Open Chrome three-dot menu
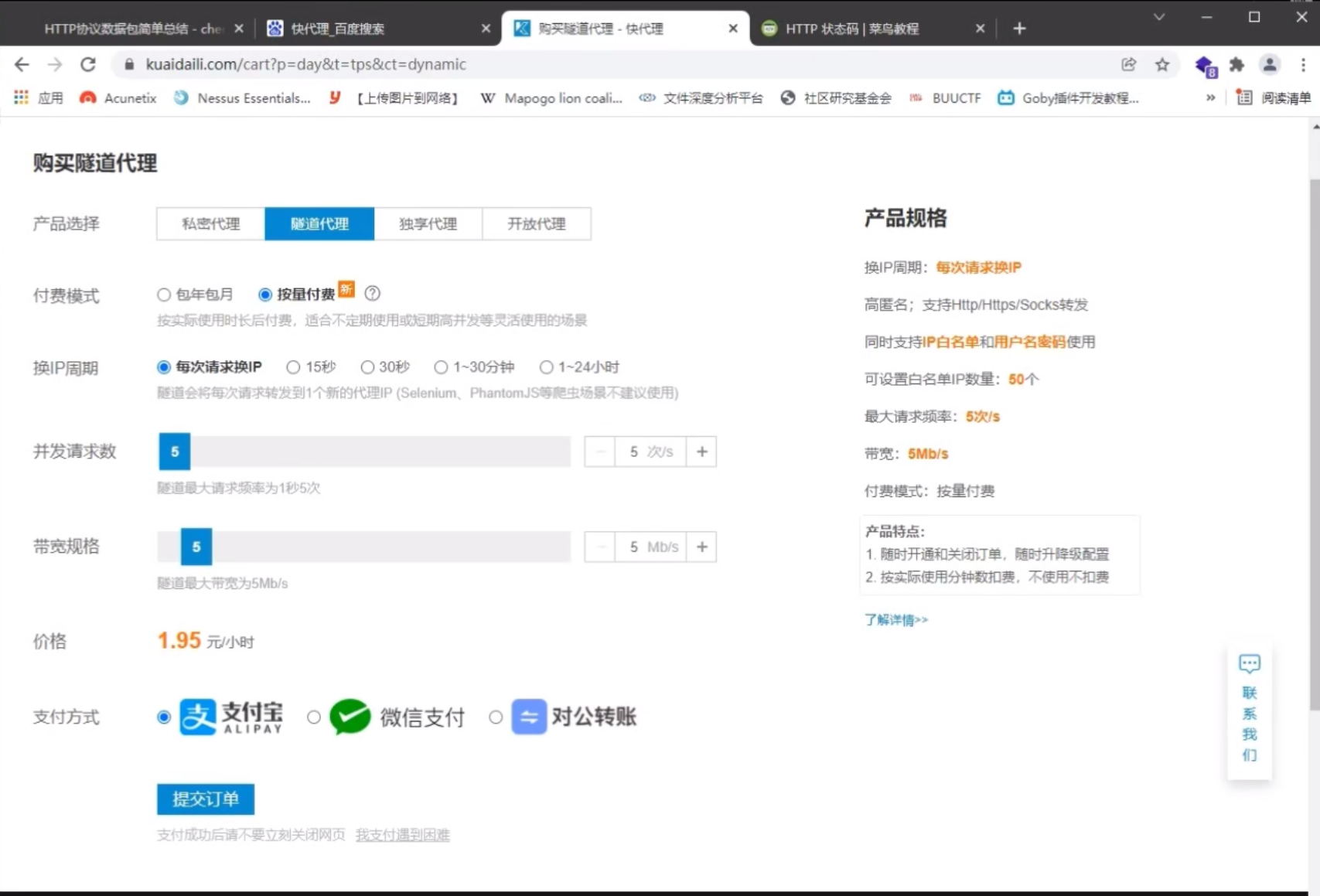The height and width of the screenshot is (896, 1320). click(x=1303, y=64)
